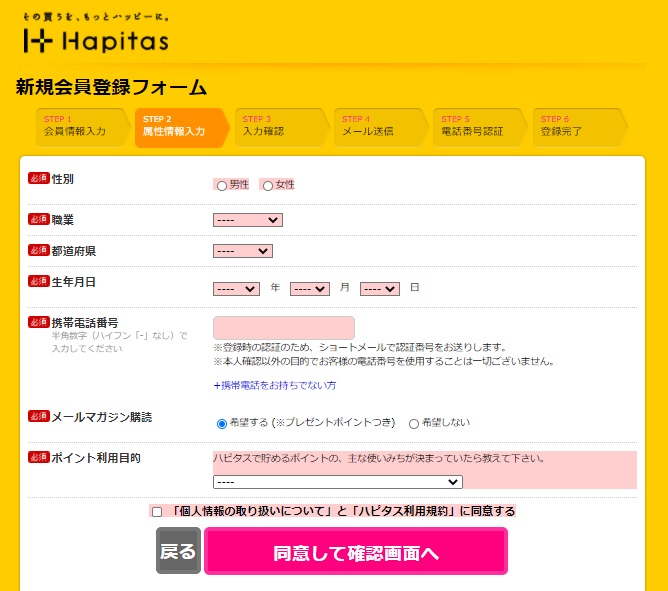Click STEP 5 電話番号認証 tab
This screenshot has height=591, width=668.
point(480,127)
